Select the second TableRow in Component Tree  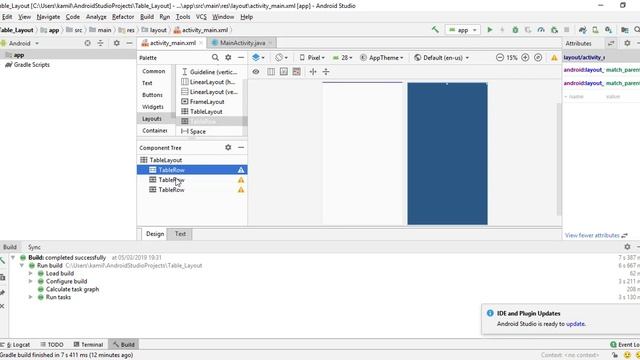(x=192, y=180)
